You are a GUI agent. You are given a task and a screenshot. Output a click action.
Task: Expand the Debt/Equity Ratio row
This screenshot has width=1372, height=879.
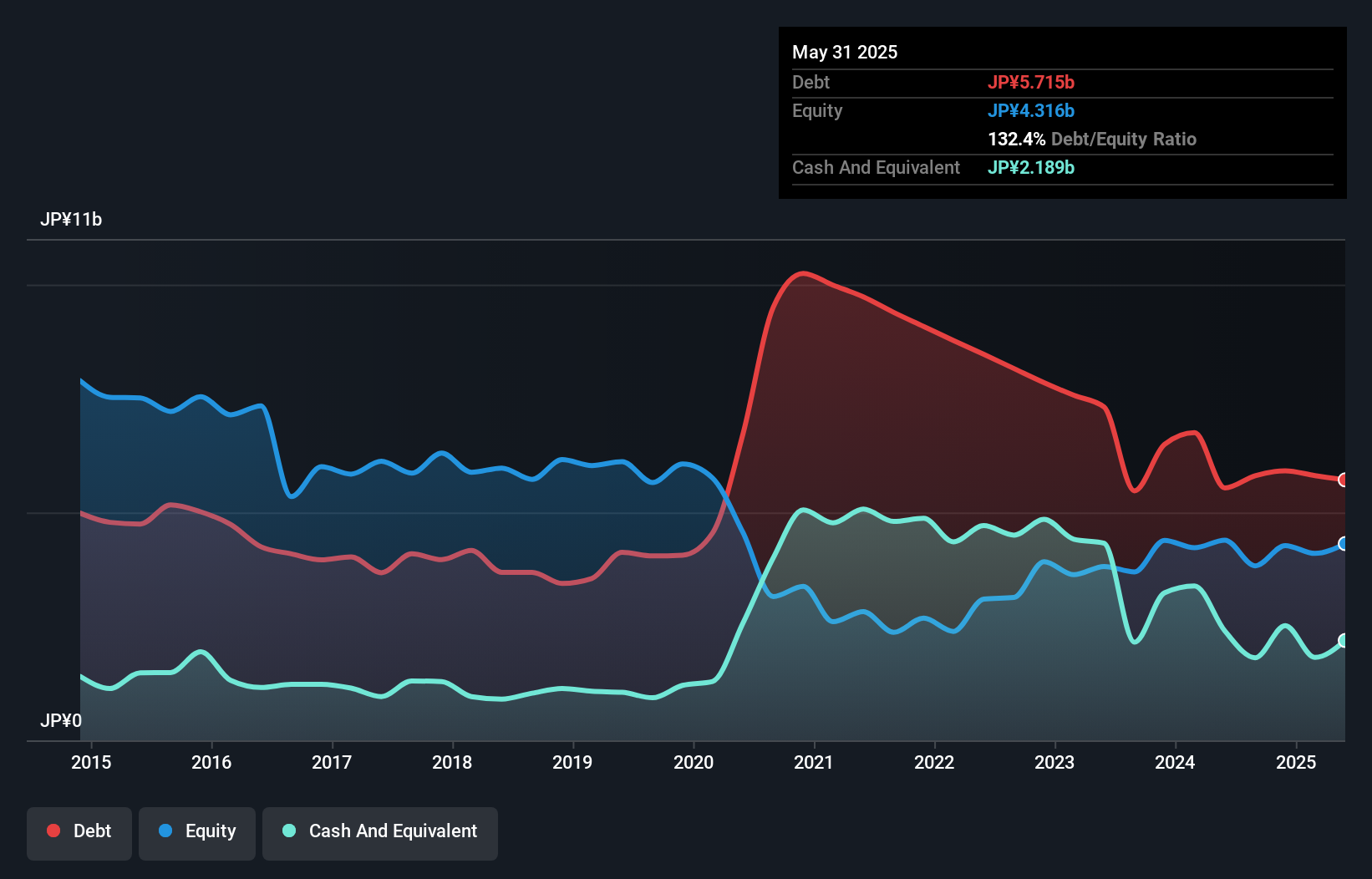pyautogui.click(x=1092, y=139)
